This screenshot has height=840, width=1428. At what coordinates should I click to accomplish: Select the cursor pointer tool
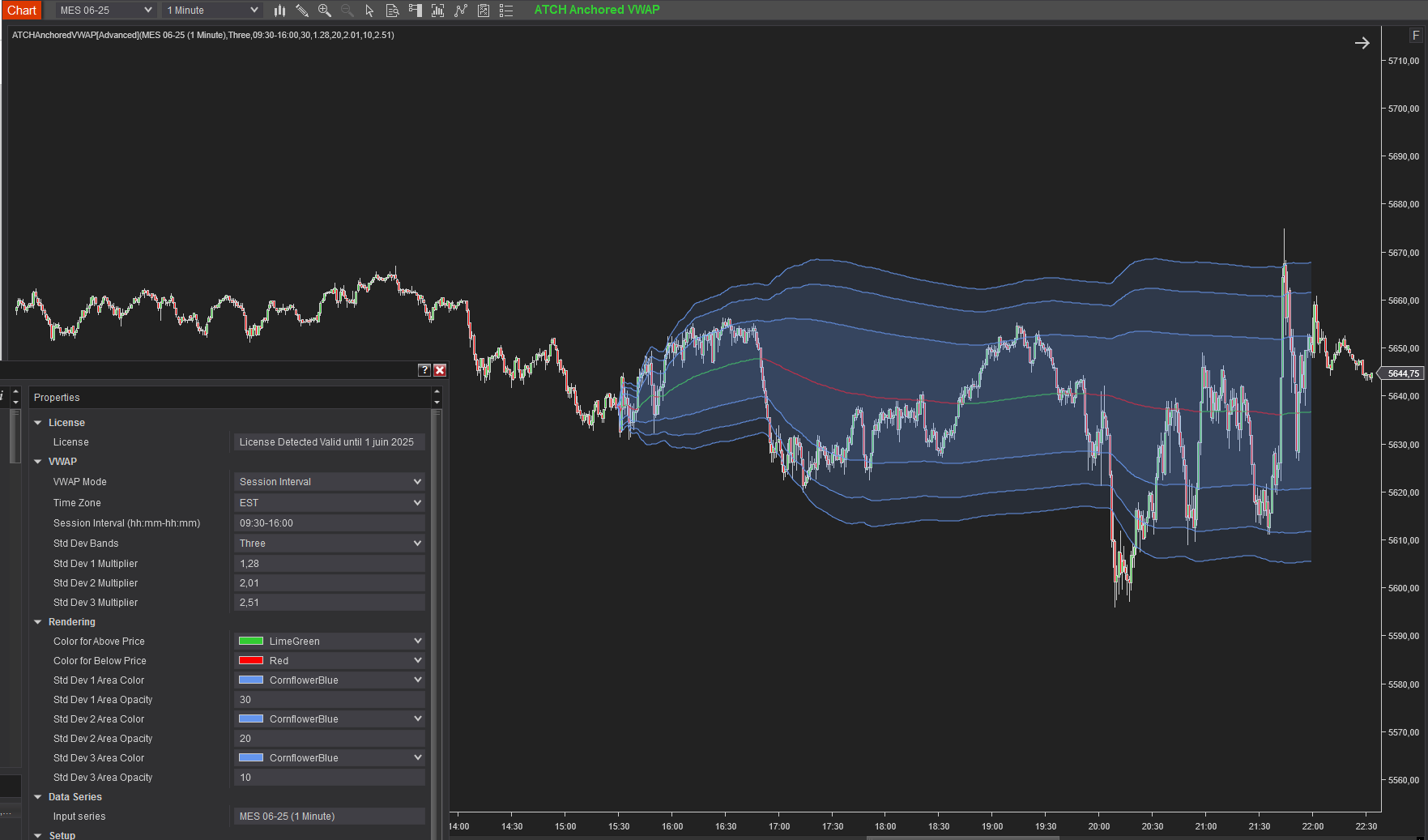370,11
